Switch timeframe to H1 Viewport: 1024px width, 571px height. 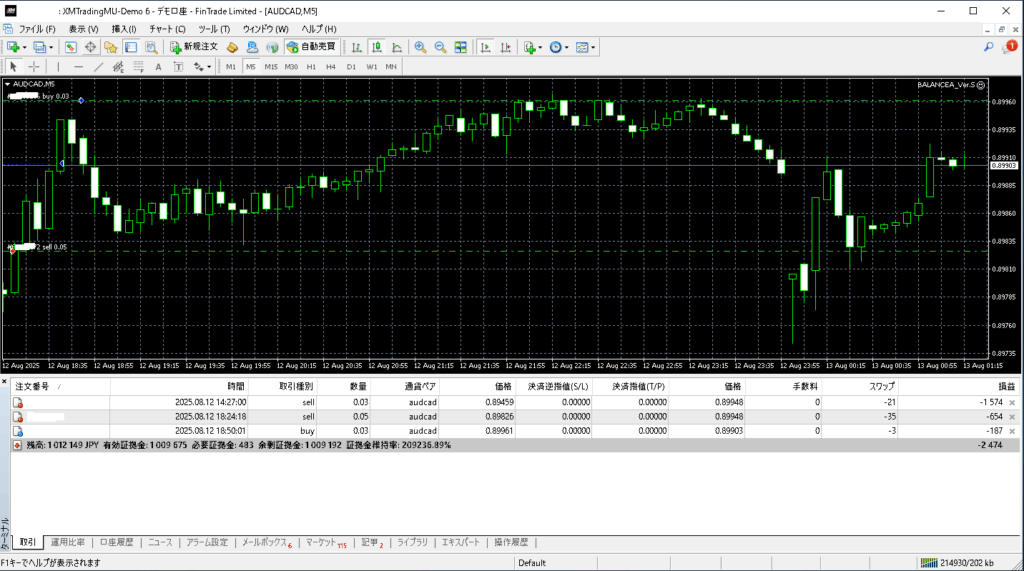pos(311,67)
